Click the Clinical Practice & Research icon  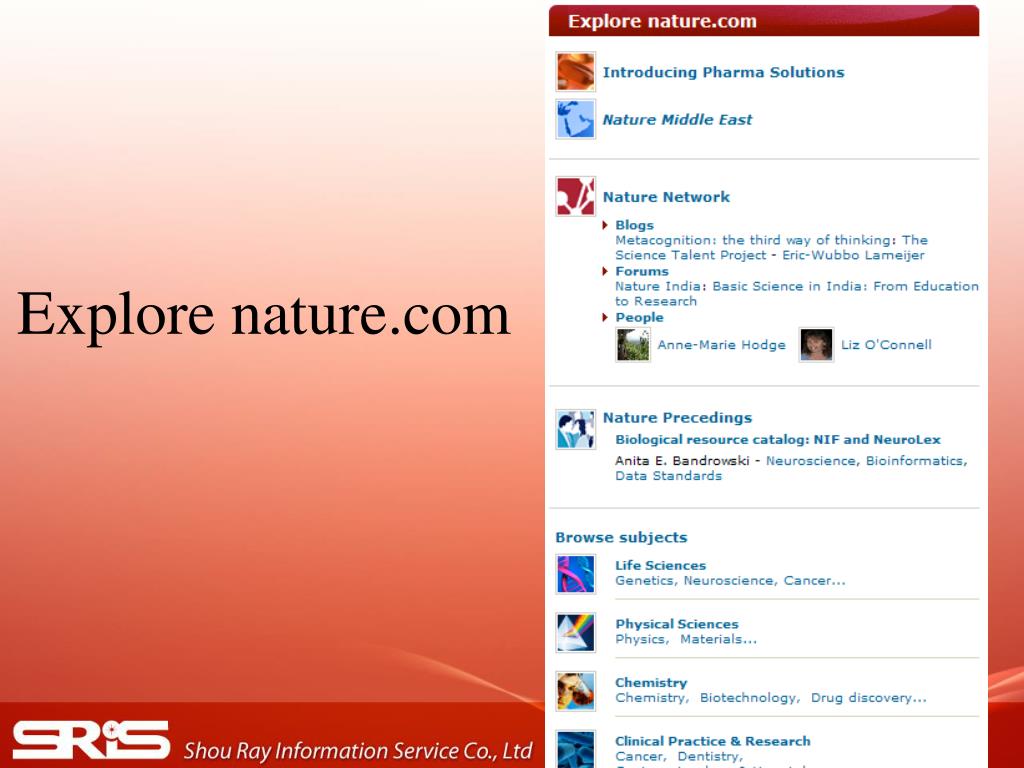pos(575,749)
